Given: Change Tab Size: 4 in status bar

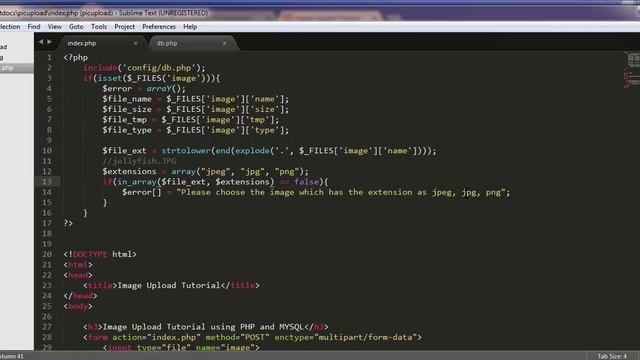Looking at the screenshot, I should 612,356.
